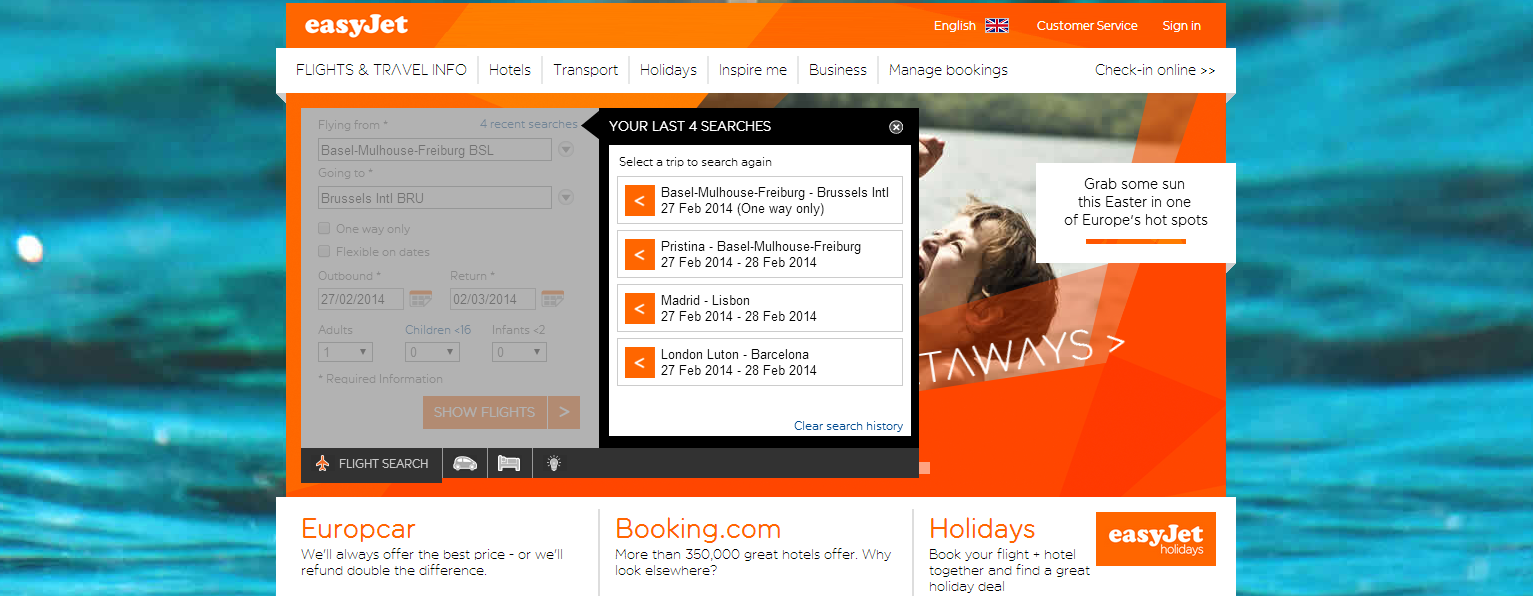Viewport: 1533px width, 596px height.
Task: Click the Sign in link
Action: (1181, 26)
